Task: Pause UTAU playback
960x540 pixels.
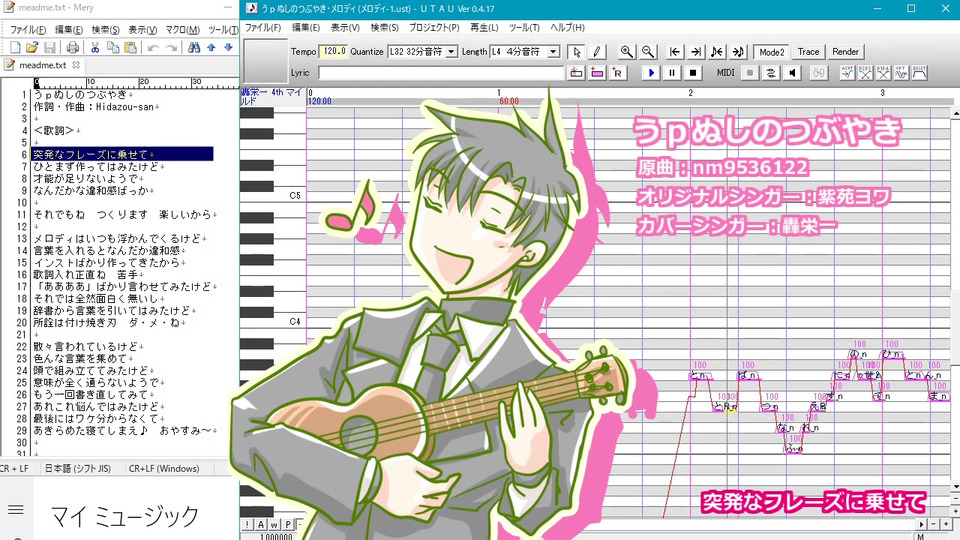Action: click(x=672, y=73)
